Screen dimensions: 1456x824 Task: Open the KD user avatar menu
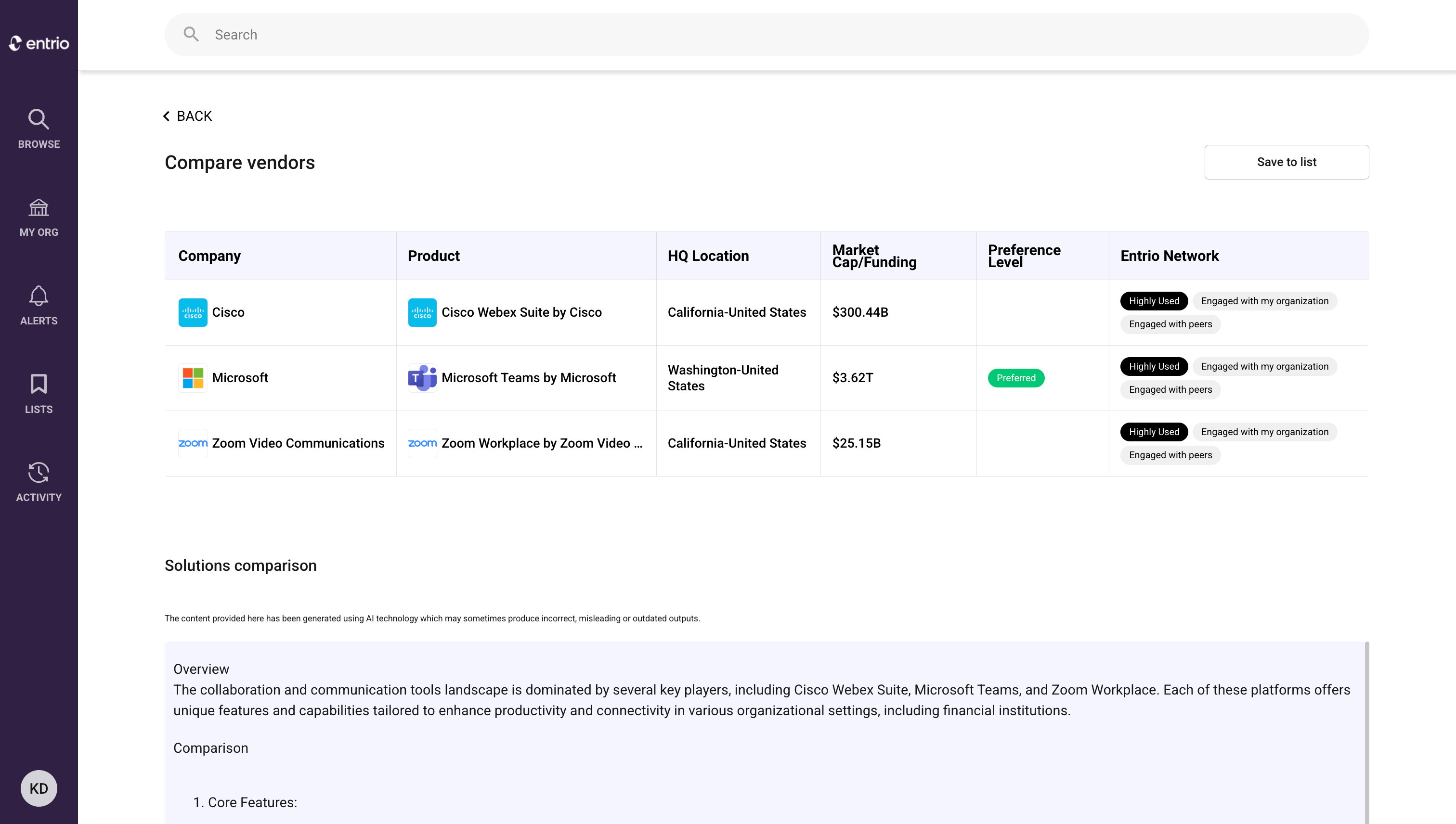point(39,788)
